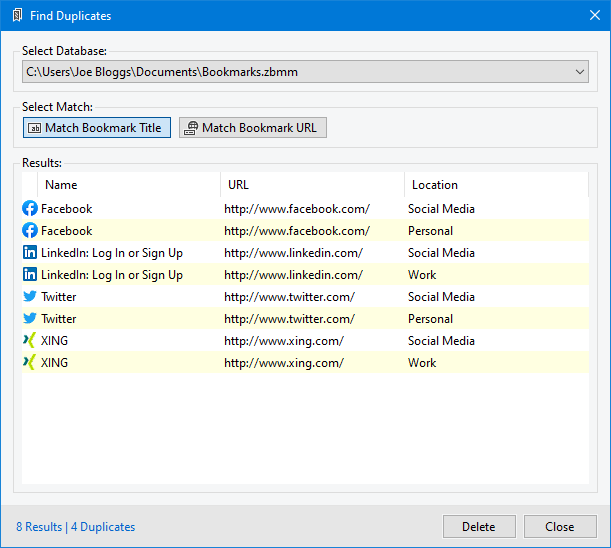Screen dimensions: 611x548
Task: Click the XING icon in Work row
Action: (x=30, y=363)
